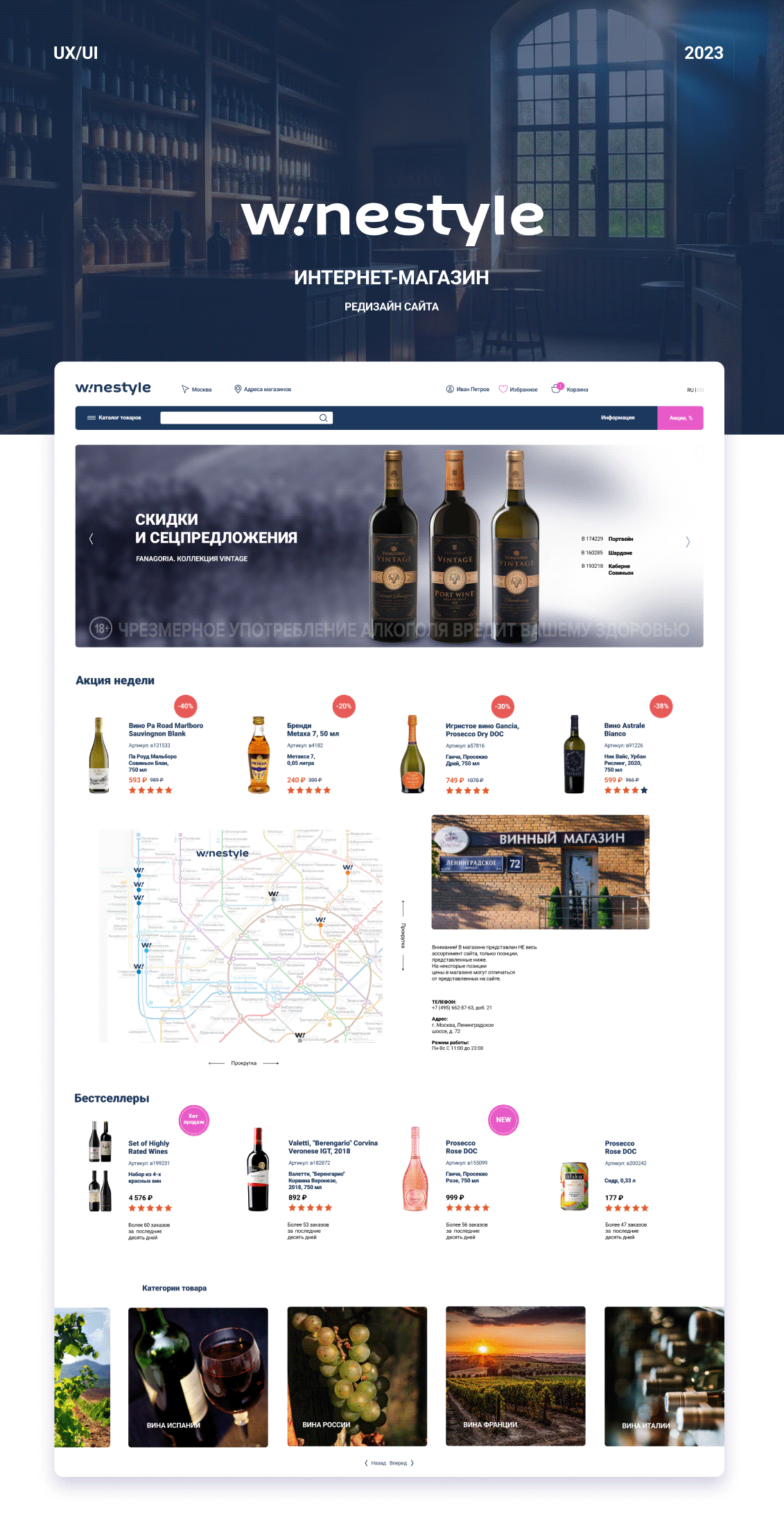Click the pink Prosecco Rose bottle image

coord(415,1169)
